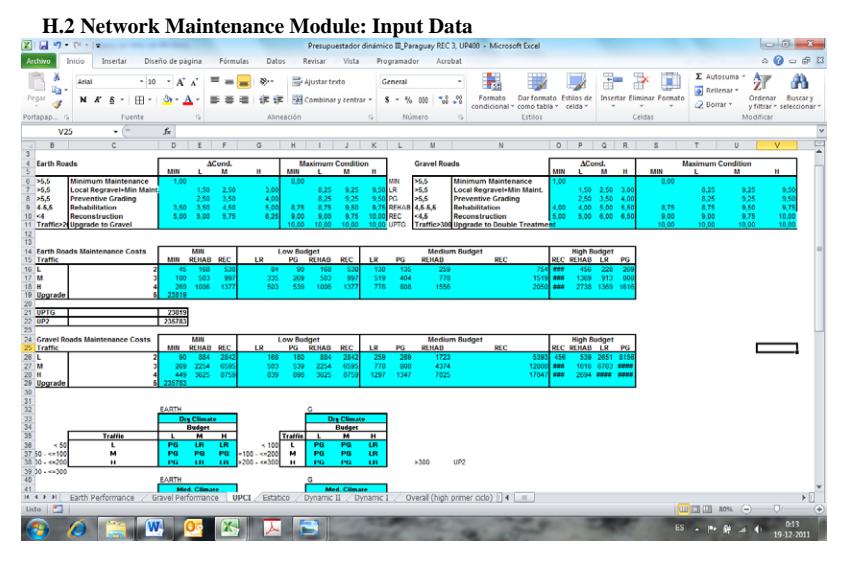Decrease decimal places

coord(458,100)
